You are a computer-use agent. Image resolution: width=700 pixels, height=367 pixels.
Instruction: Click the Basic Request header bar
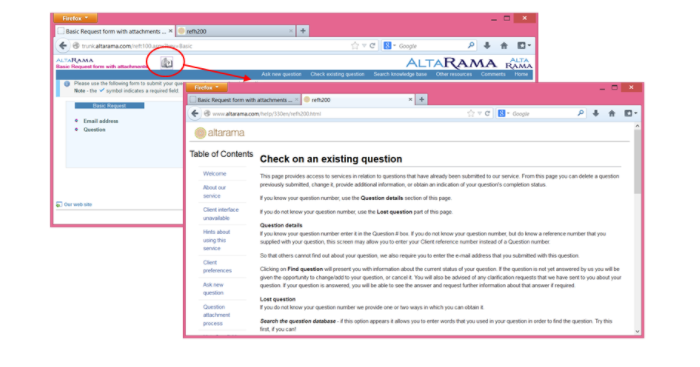point(109,106)
